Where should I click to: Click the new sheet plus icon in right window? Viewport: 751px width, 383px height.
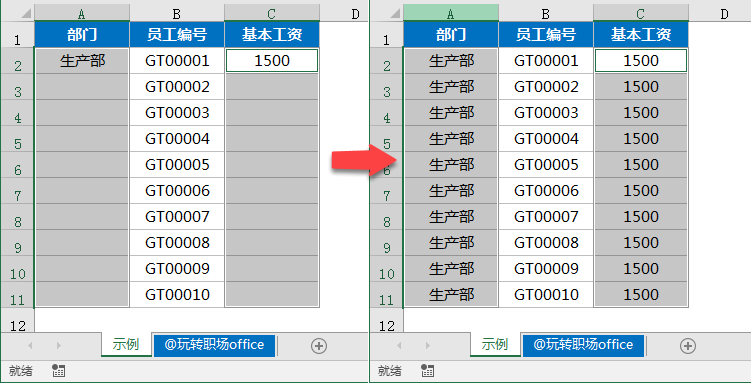tap(688, 346)
